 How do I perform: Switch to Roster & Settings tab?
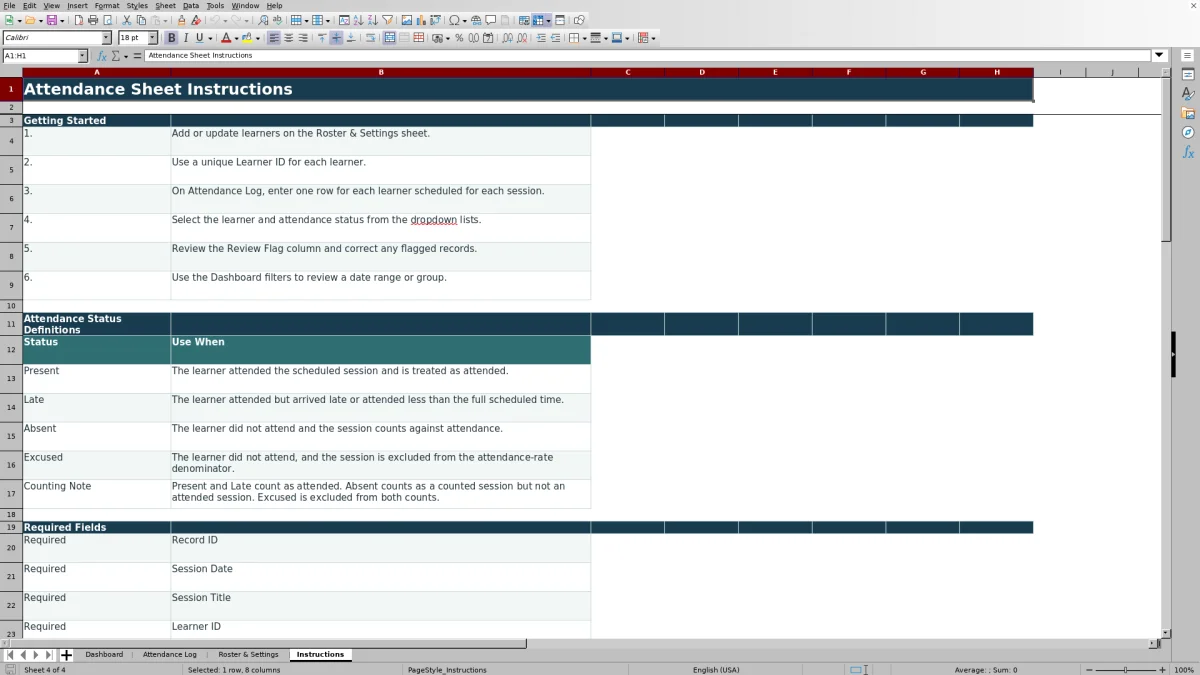pyautogui.click(x=248, y=655)
